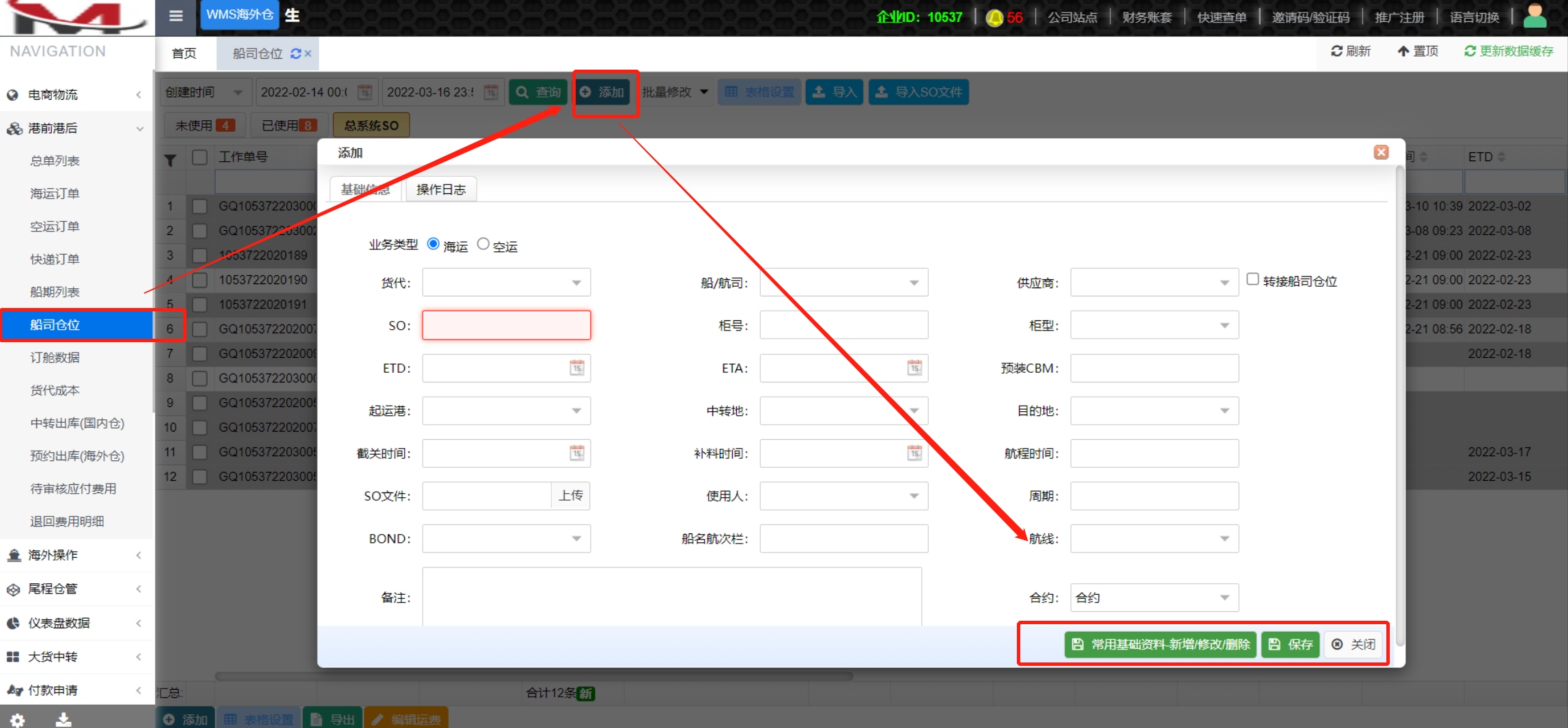Viewport: 1568px width, 728px height.
Task: Check the checkbox for table row 8
Action: [x=199, y=378]
